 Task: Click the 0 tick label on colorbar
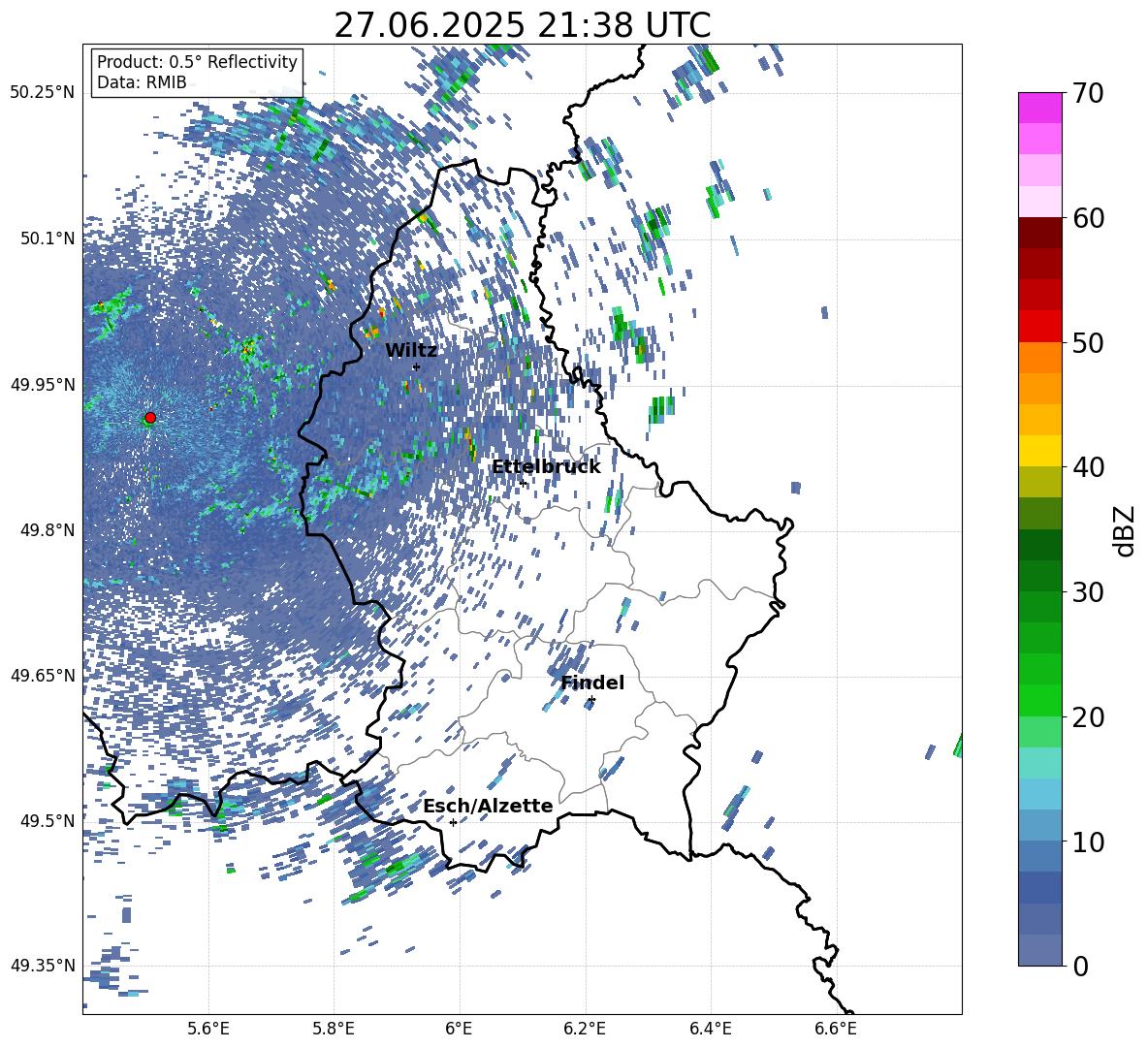coord(1080,966)
